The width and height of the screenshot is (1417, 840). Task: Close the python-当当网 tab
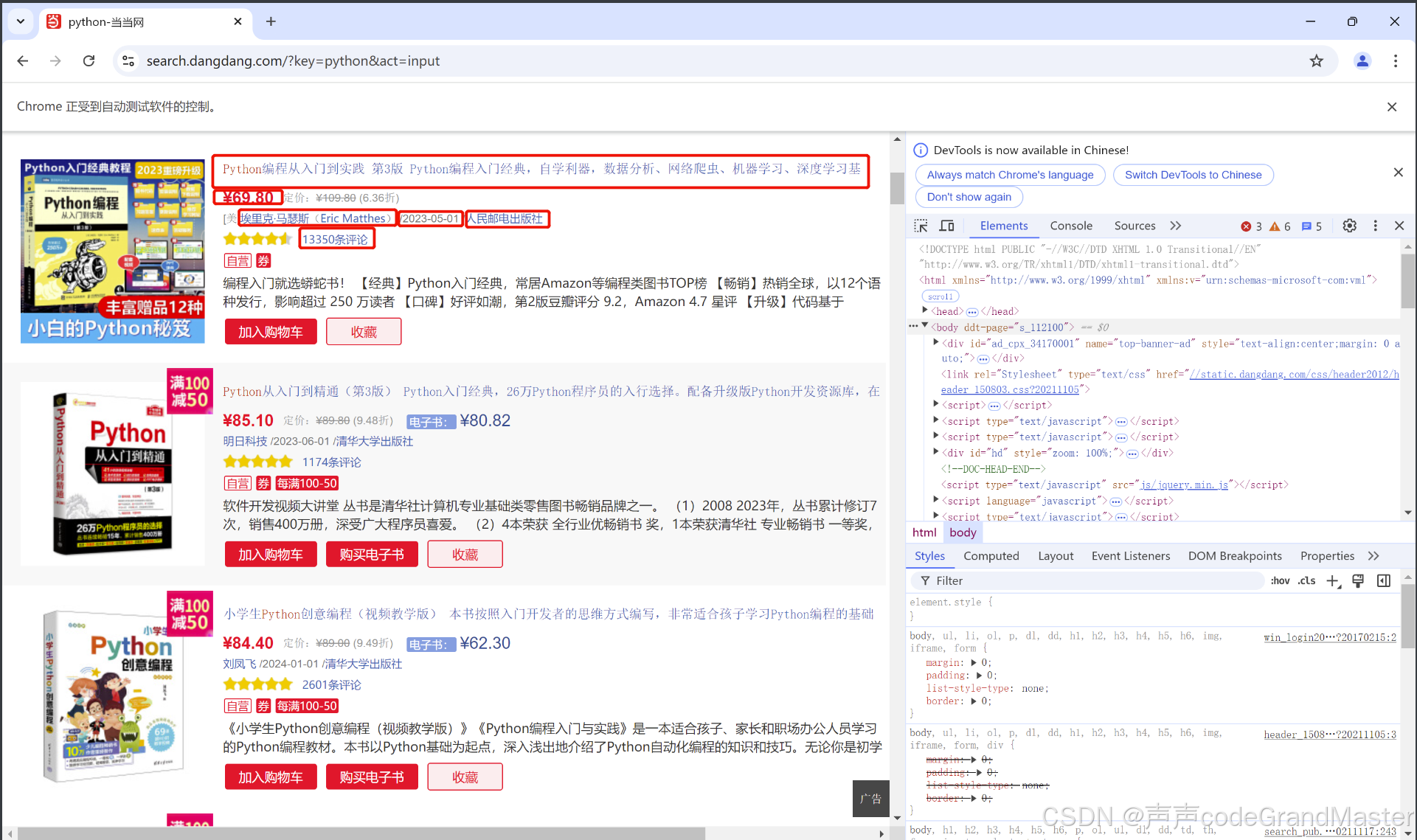pos(238,21)
